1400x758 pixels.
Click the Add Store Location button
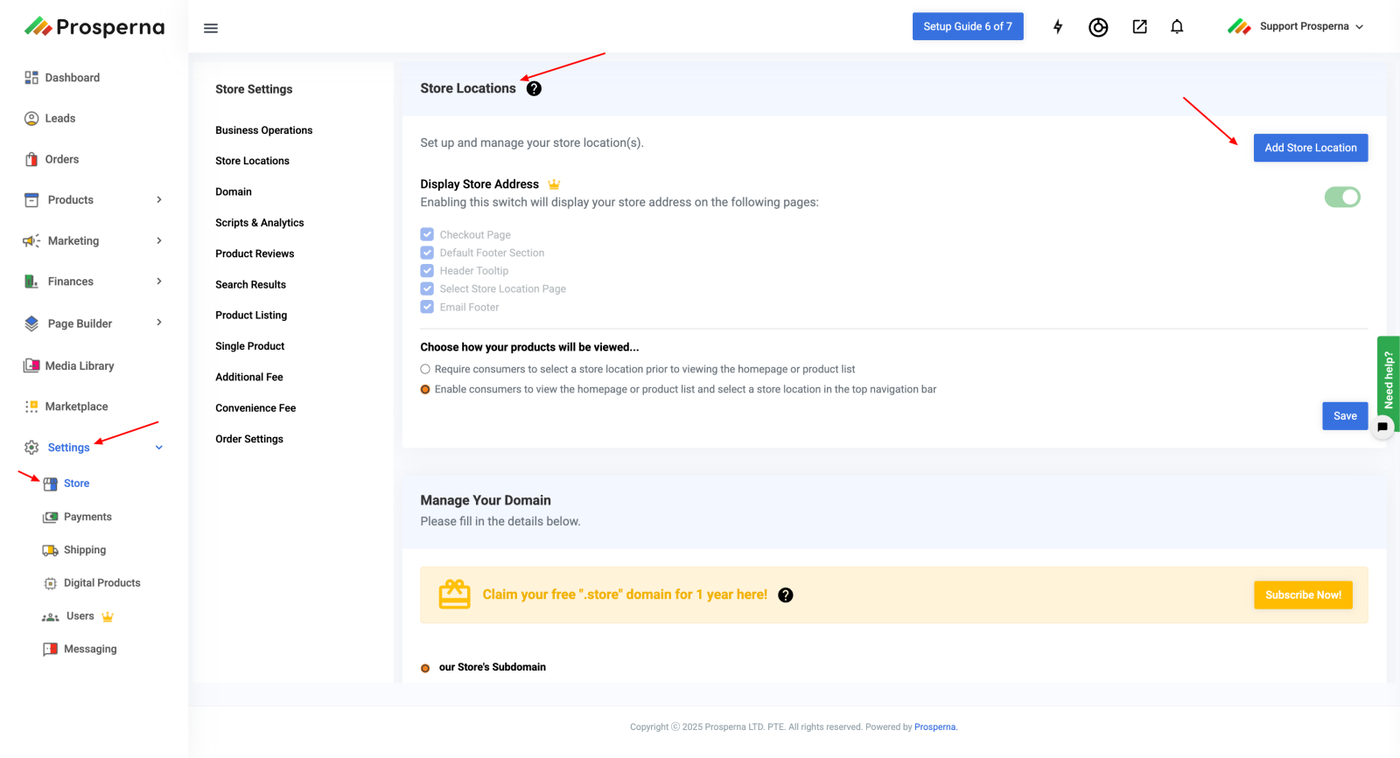tap(1310, 148)
